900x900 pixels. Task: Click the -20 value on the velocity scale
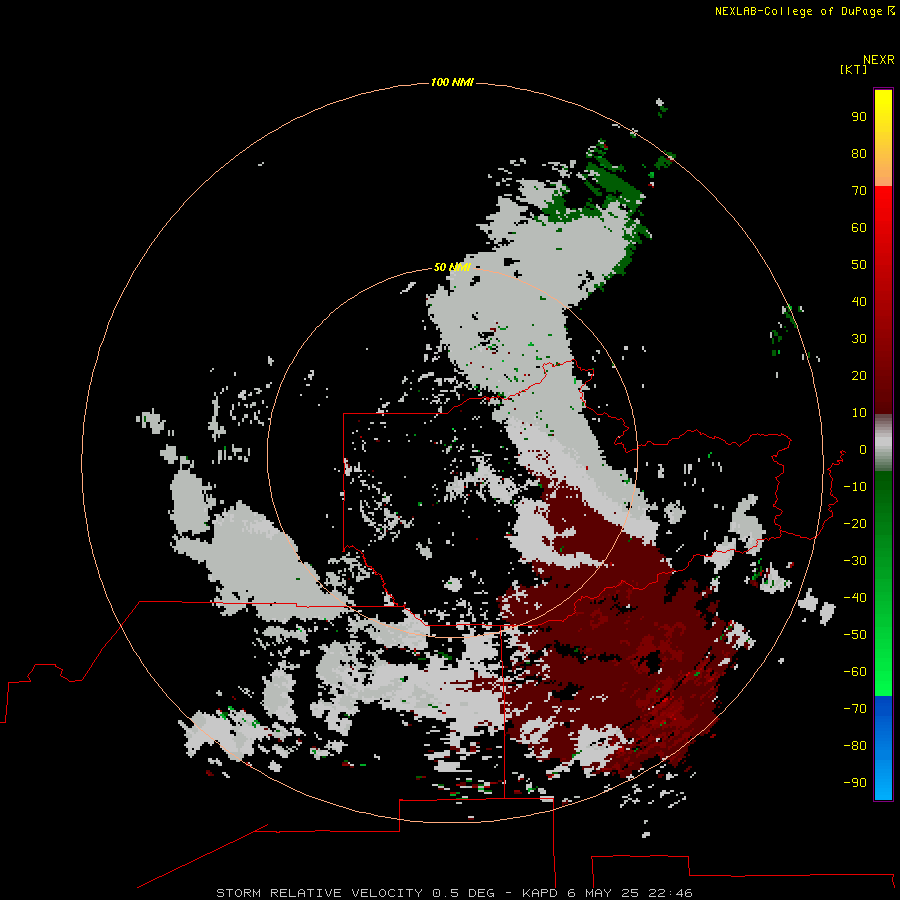click(x=855, y=523)
